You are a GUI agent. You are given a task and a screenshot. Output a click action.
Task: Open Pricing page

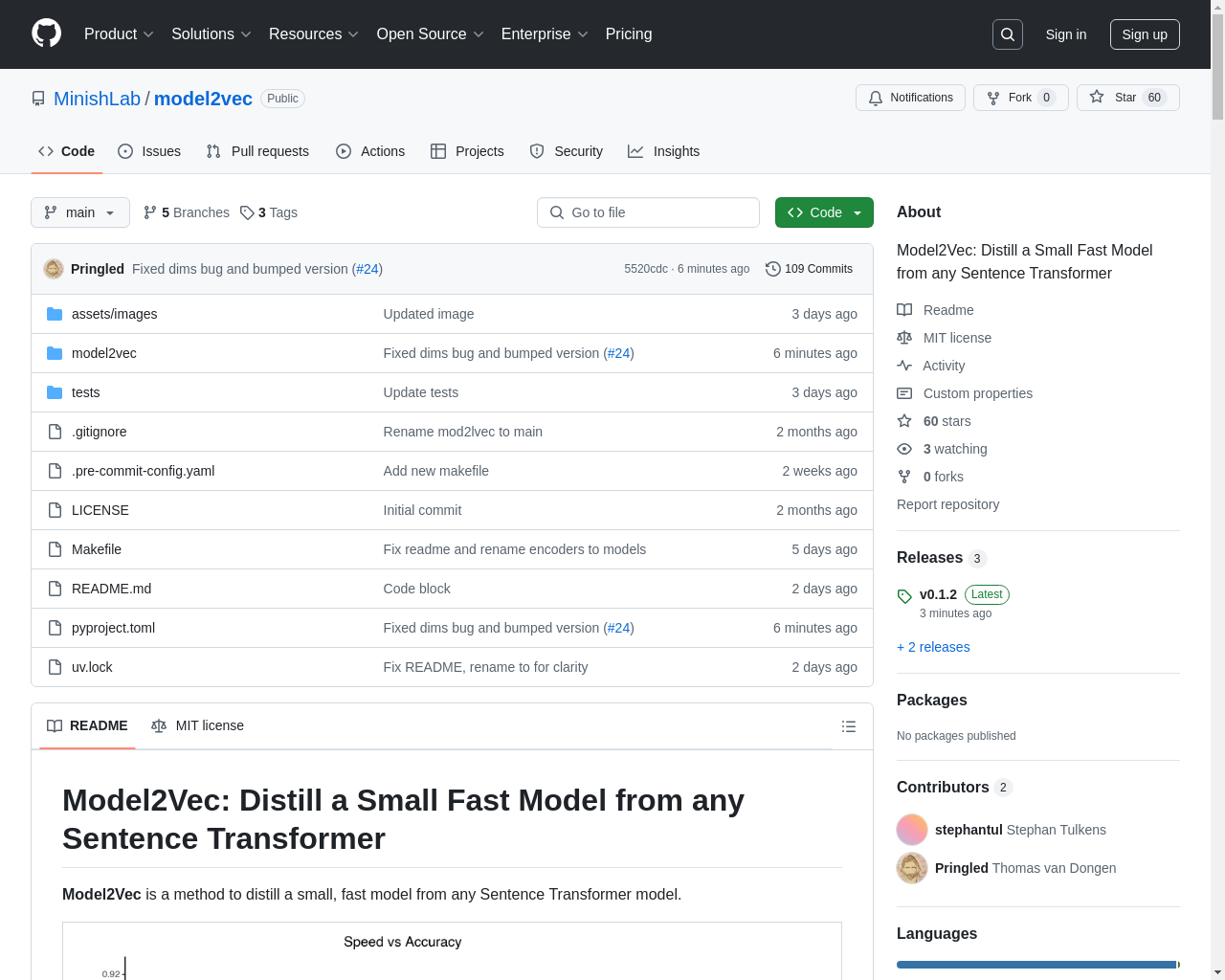click(x=629, y=34)
